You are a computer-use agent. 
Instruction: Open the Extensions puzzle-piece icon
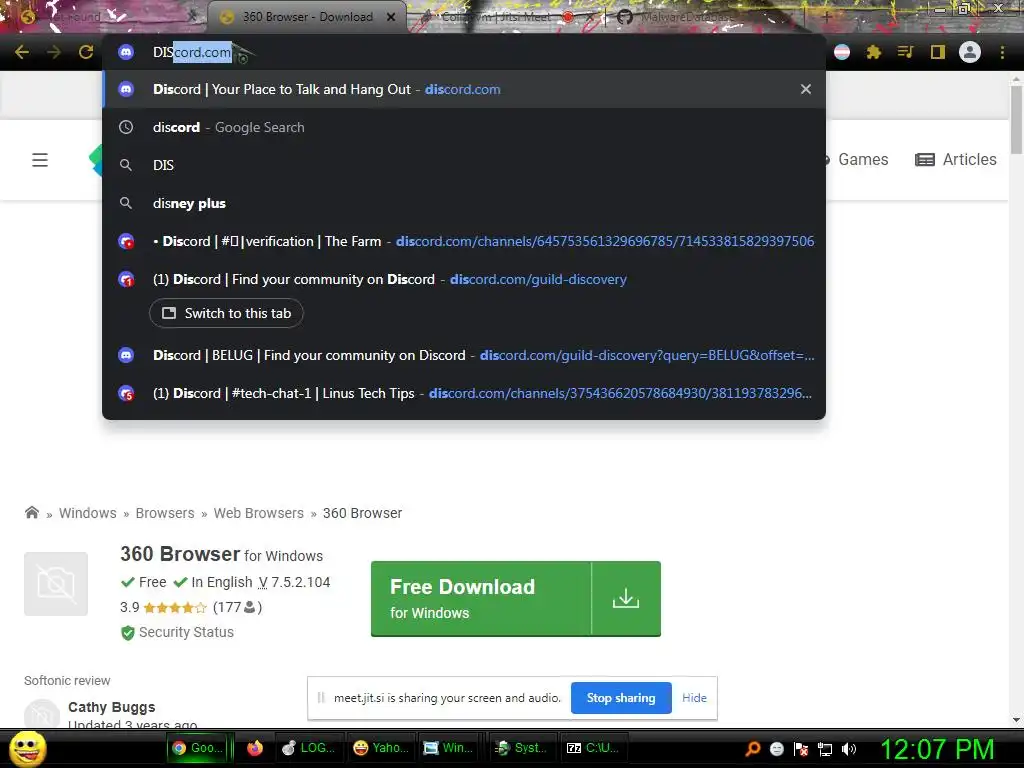[874, 52]
